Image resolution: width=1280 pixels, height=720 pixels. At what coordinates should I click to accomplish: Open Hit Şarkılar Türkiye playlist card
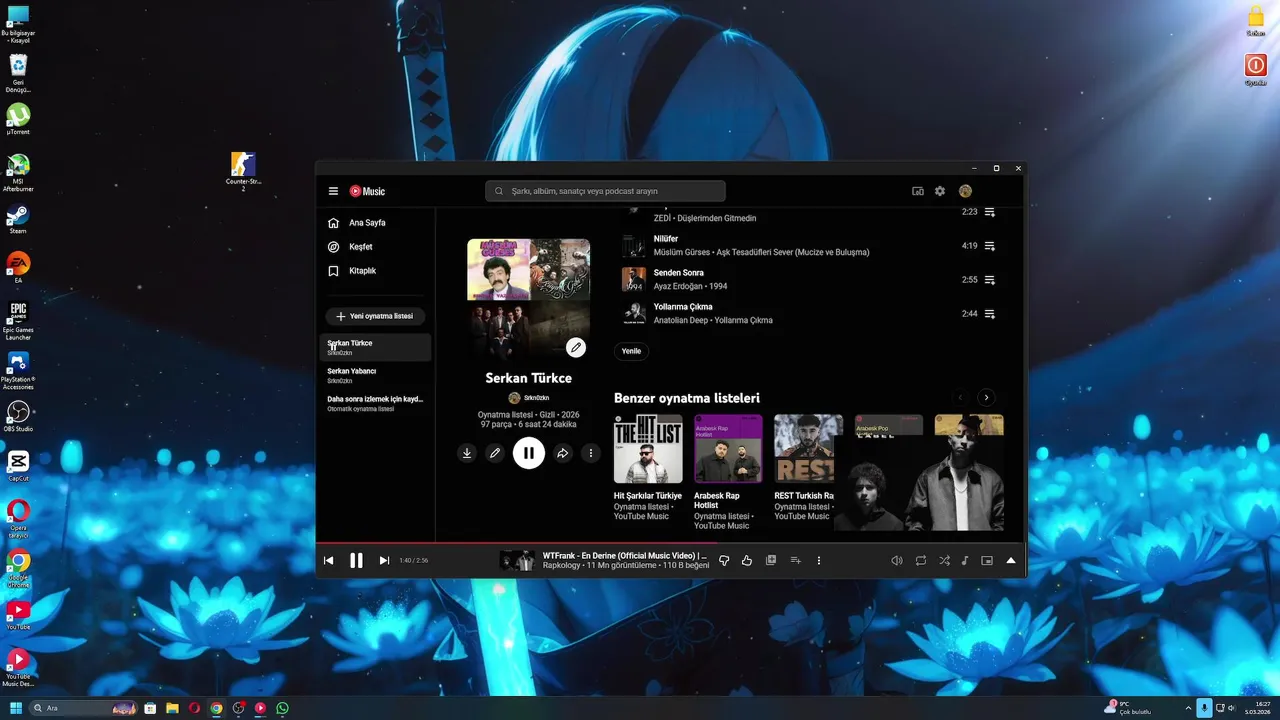point(648,466)
